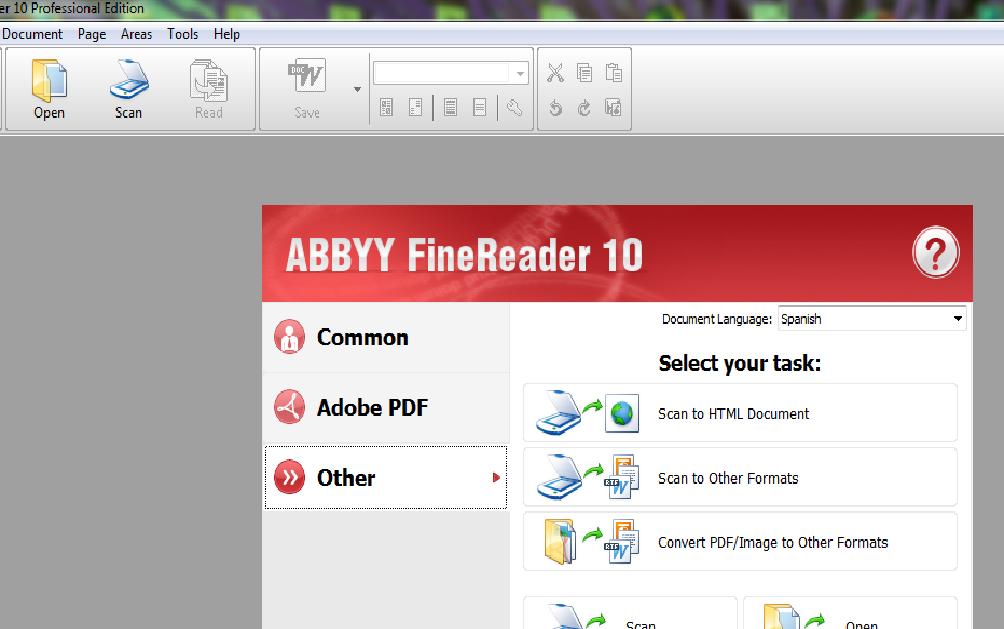
Task: Start Convert PDF/Image to Other Formats task
Action: pos(740,542)
